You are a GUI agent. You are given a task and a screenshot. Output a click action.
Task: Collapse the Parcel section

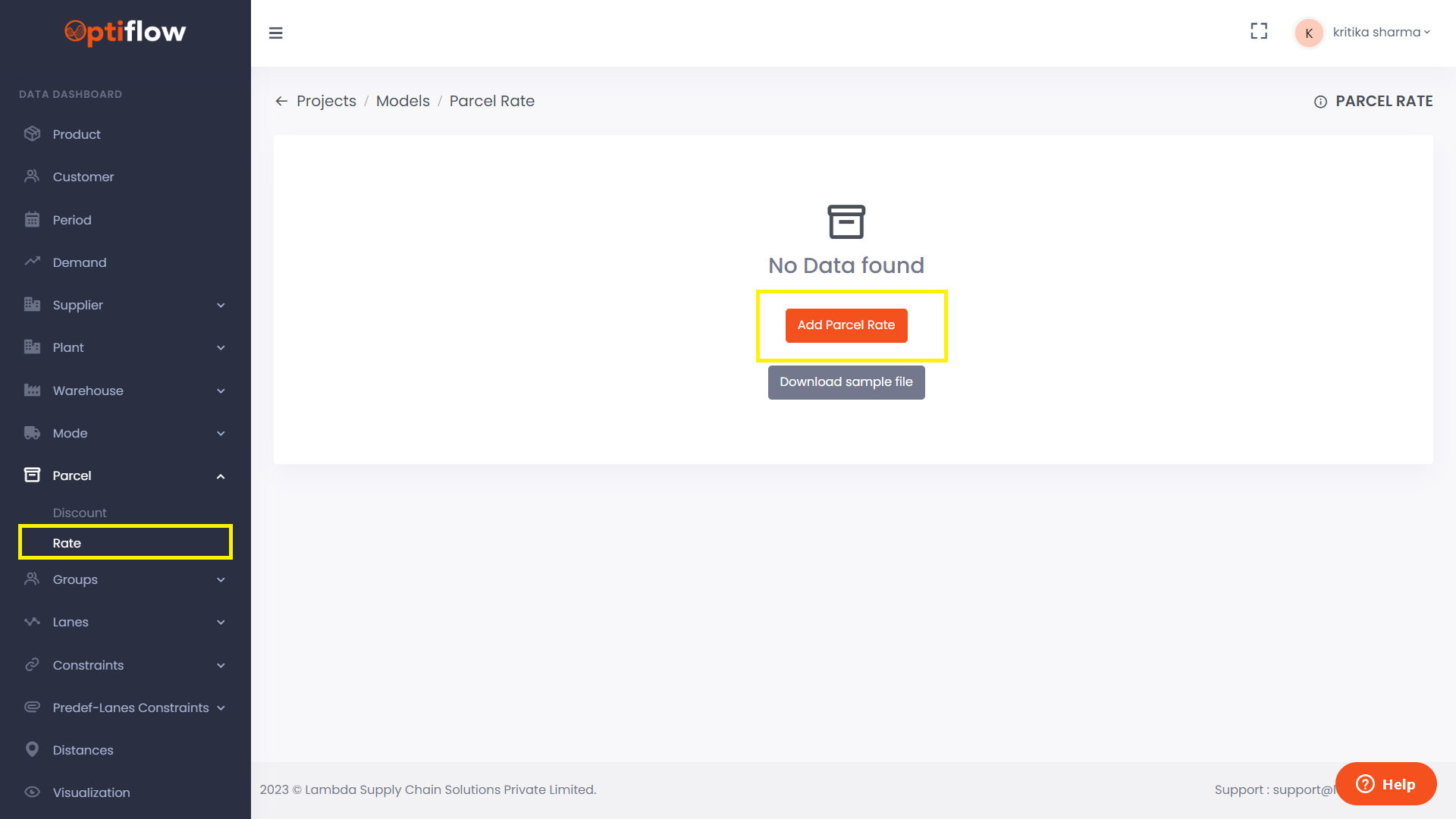(x=221, y=475)
